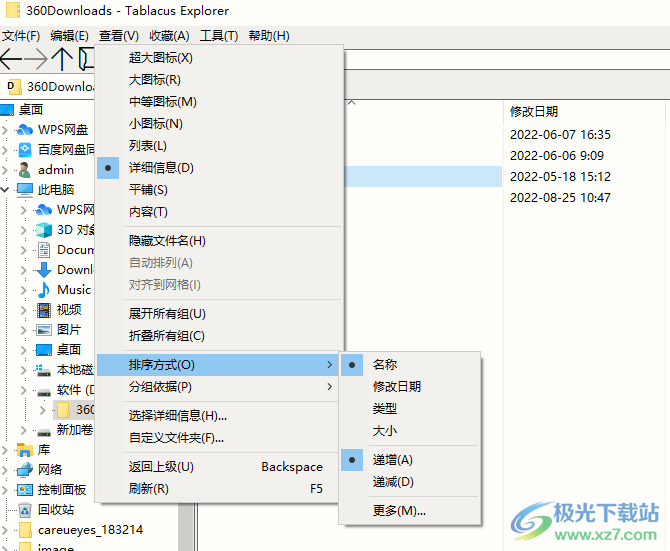Viewport: 670px width, 551px height.
Task: Sort by 大小 in submenu
Action: pos(410,431)
